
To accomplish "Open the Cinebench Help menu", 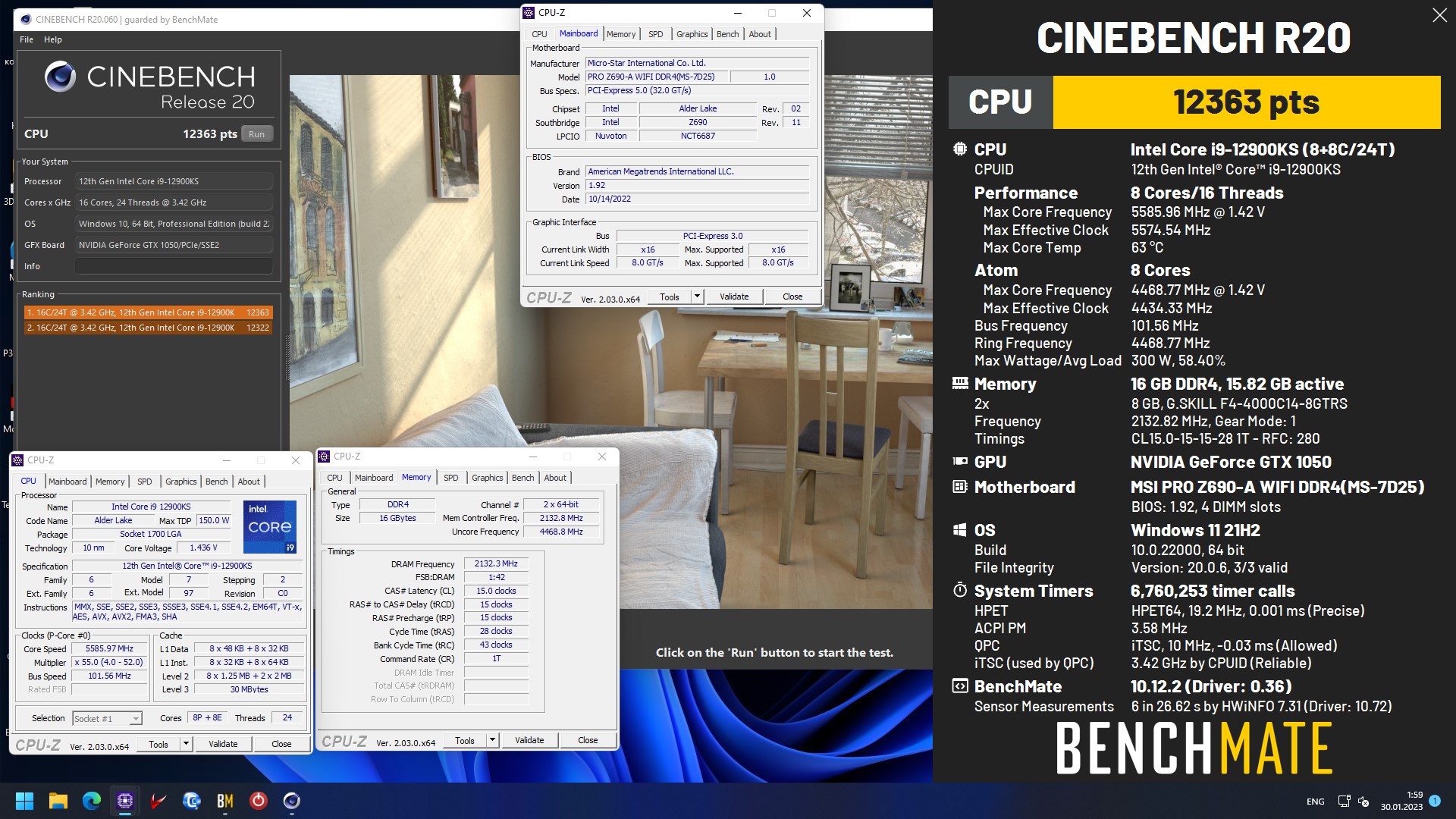I will pyautogui.click(x=53, y=39).
